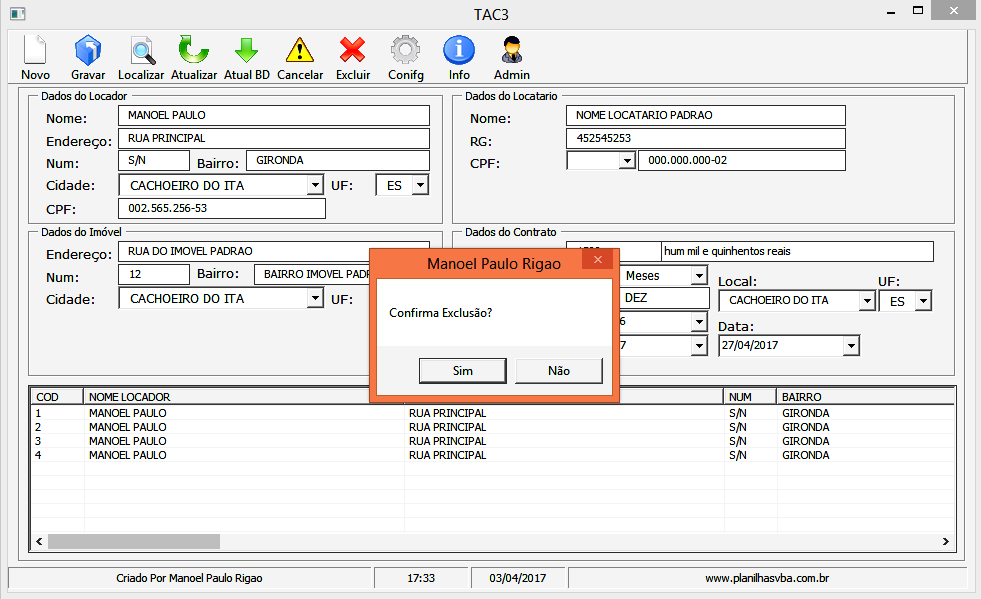Click the Atual BD green arrow icon
The width and height of the screenshot is (981, 599).
246,51
